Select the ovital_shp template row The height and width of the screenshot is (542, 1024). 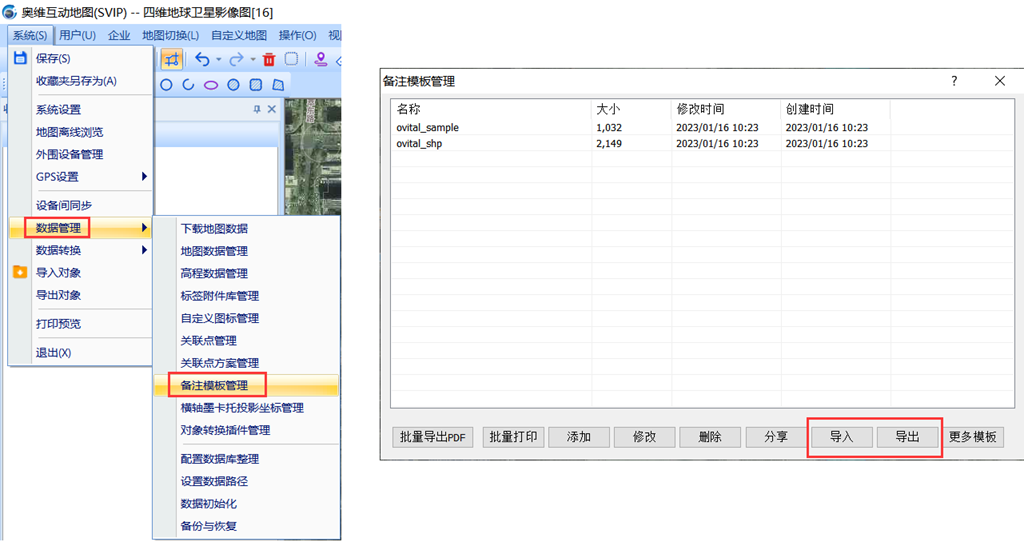pyautogui.click(x=420, y=144)
